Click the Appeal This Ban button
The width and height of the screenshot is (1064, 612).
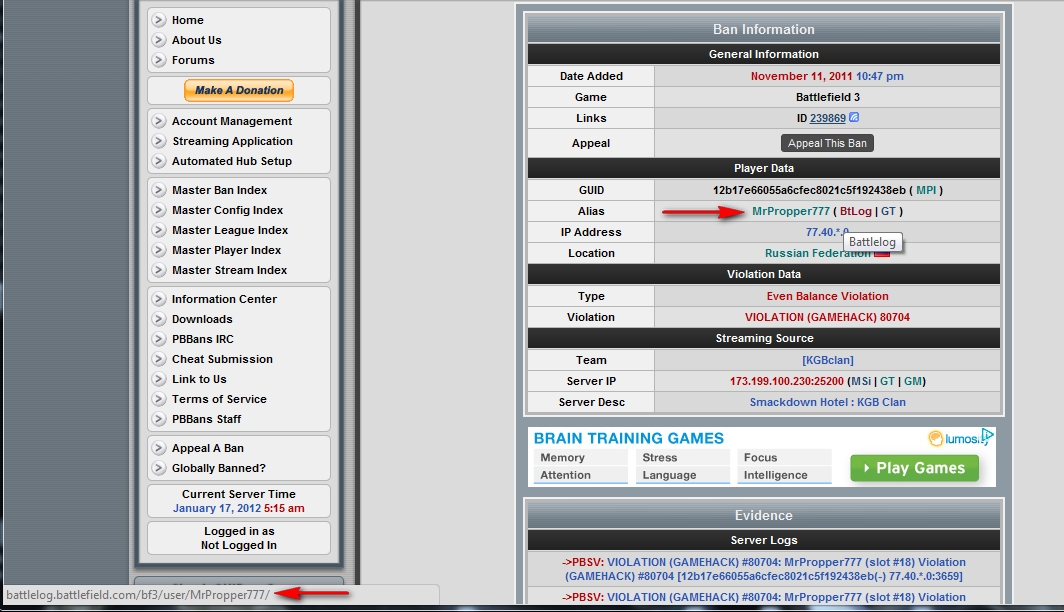pos(827,143)
